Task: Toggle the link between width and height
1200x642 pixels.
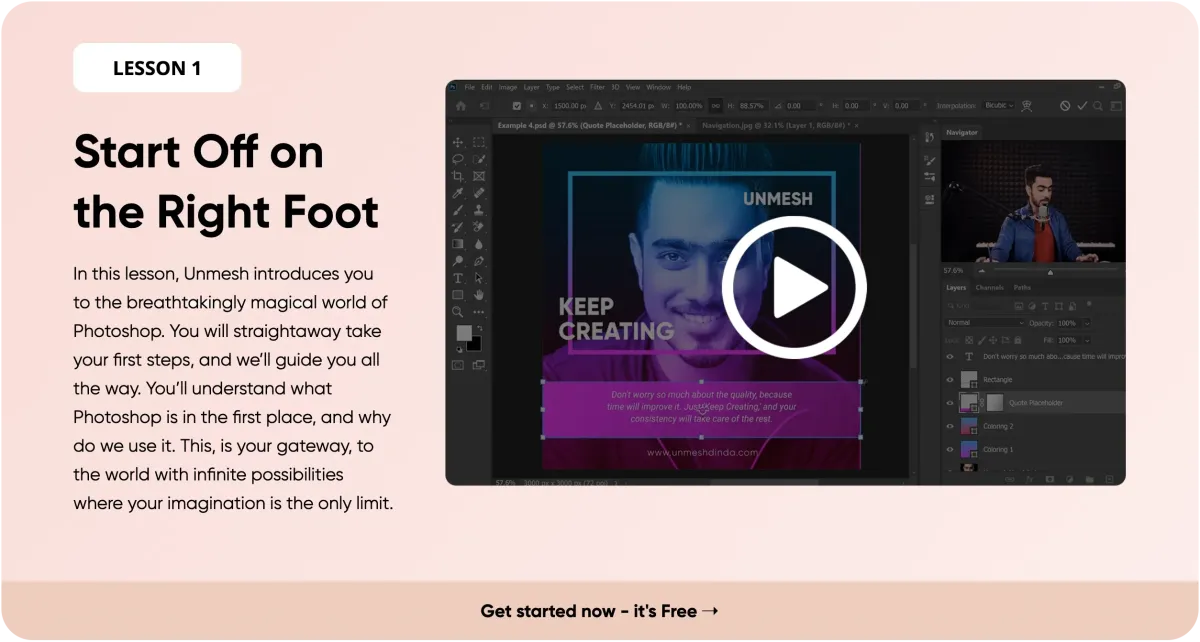Action: click(x=716, y=105)
